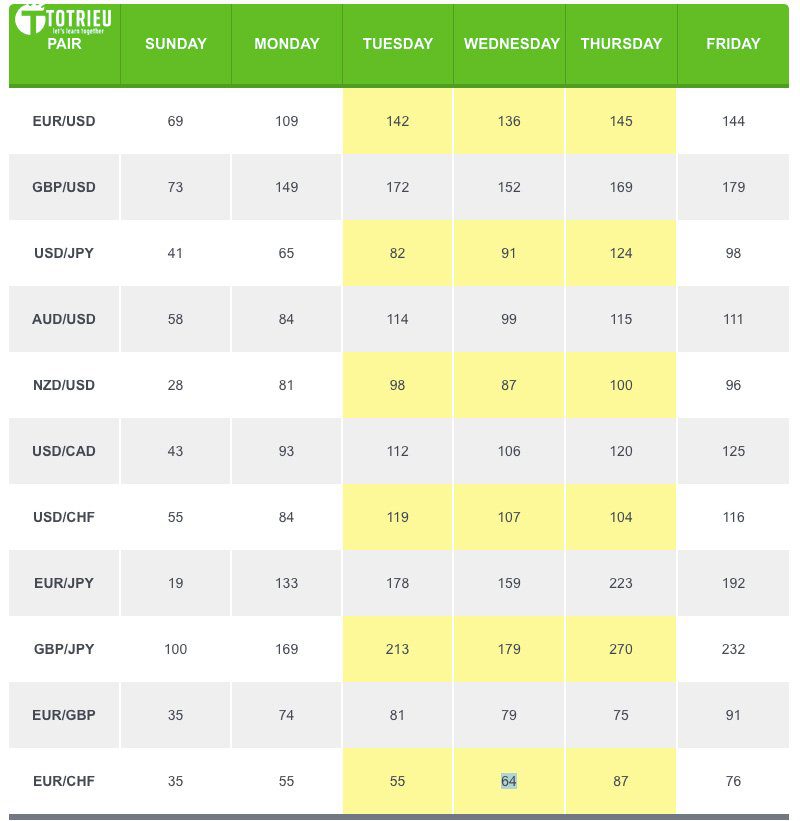Click the THURSDAY column header
The height and width of the screenshot is (821, 800).
point(621,43)
